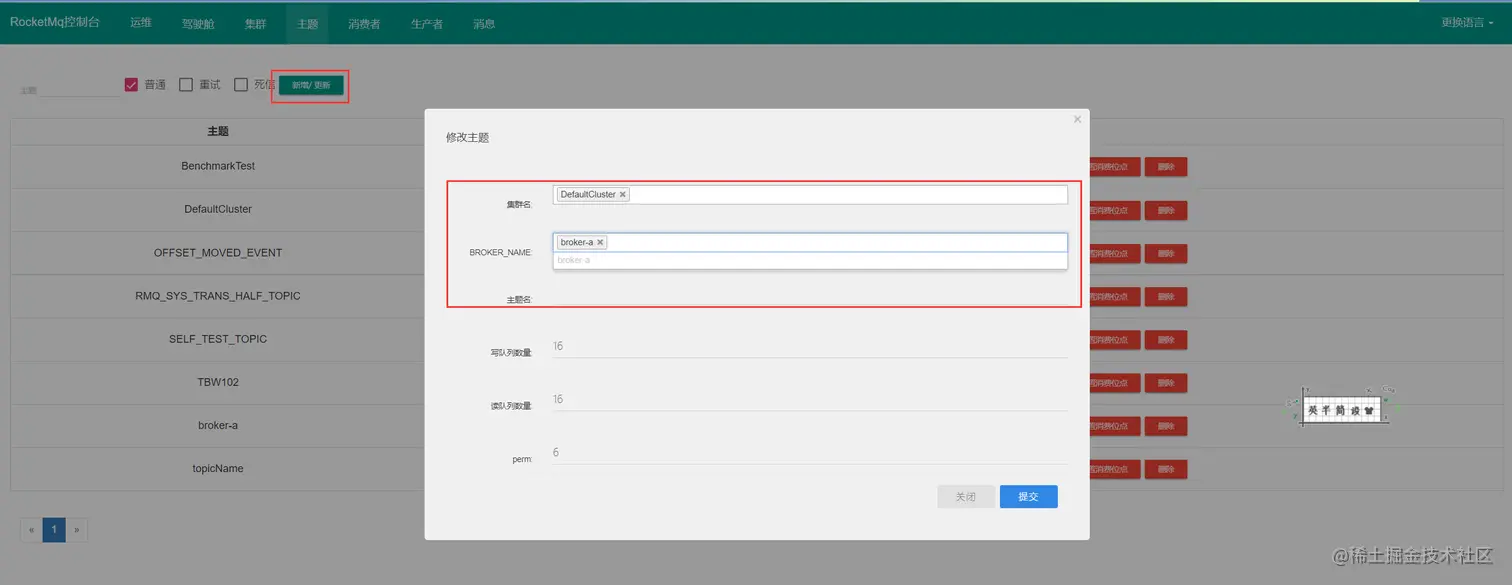Go to next page with » arrow
Screen dimensions: 1512x585
76,530
